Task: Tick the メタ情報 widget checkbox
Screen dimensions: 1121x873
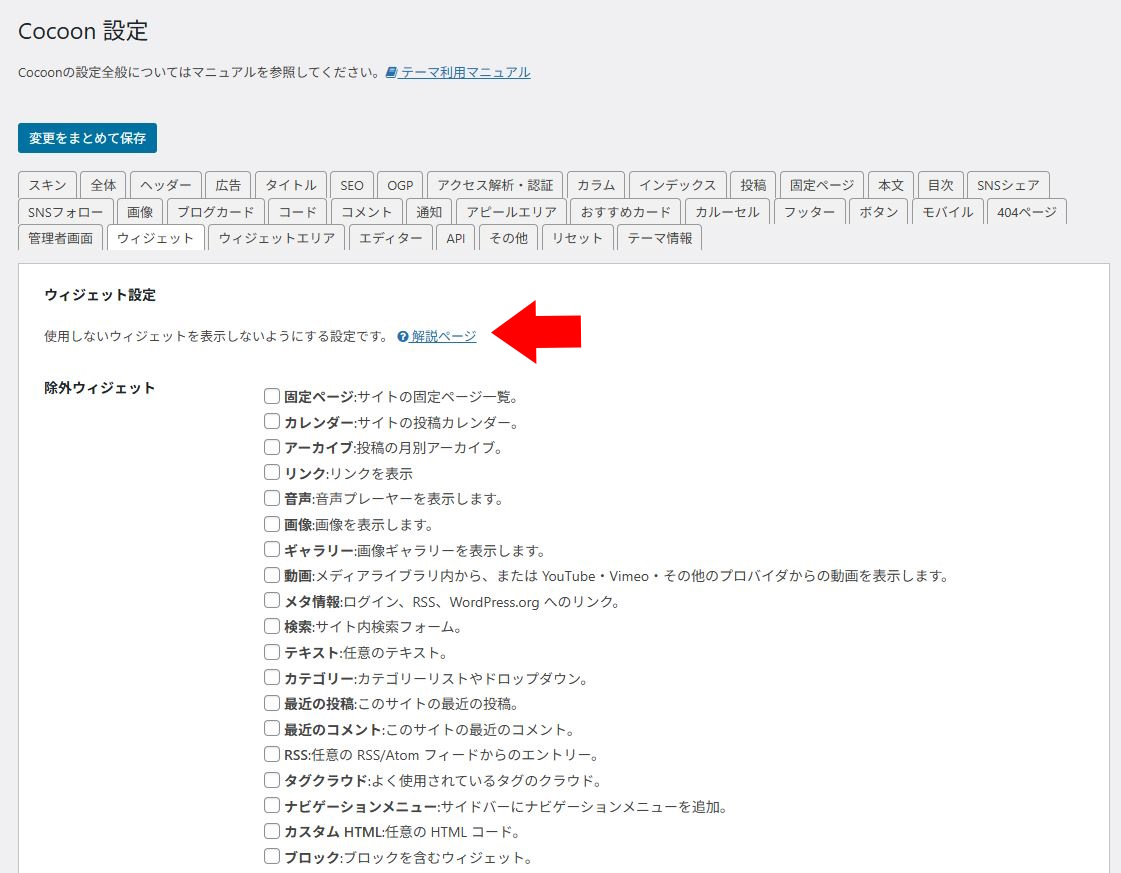Action: tap(272, 601)
